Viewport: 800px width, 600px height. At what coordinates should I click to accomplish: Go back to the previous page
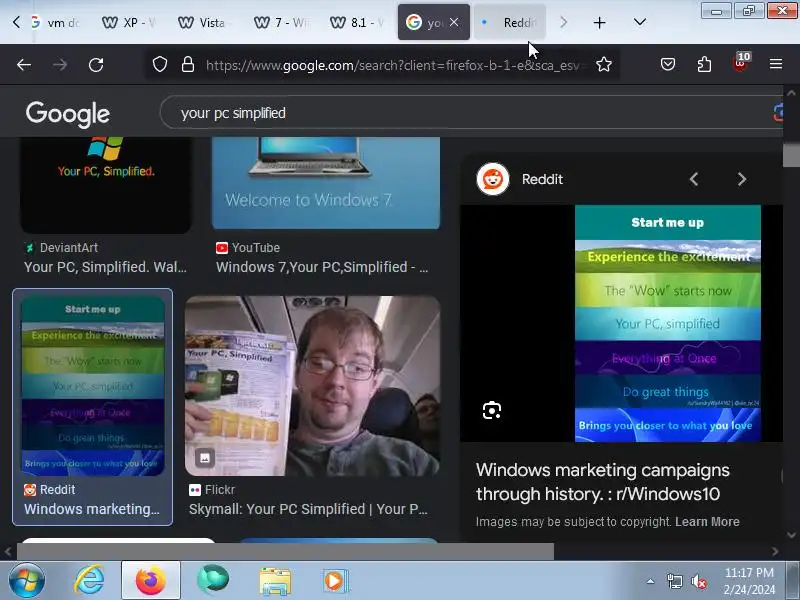tap(24, 65)
